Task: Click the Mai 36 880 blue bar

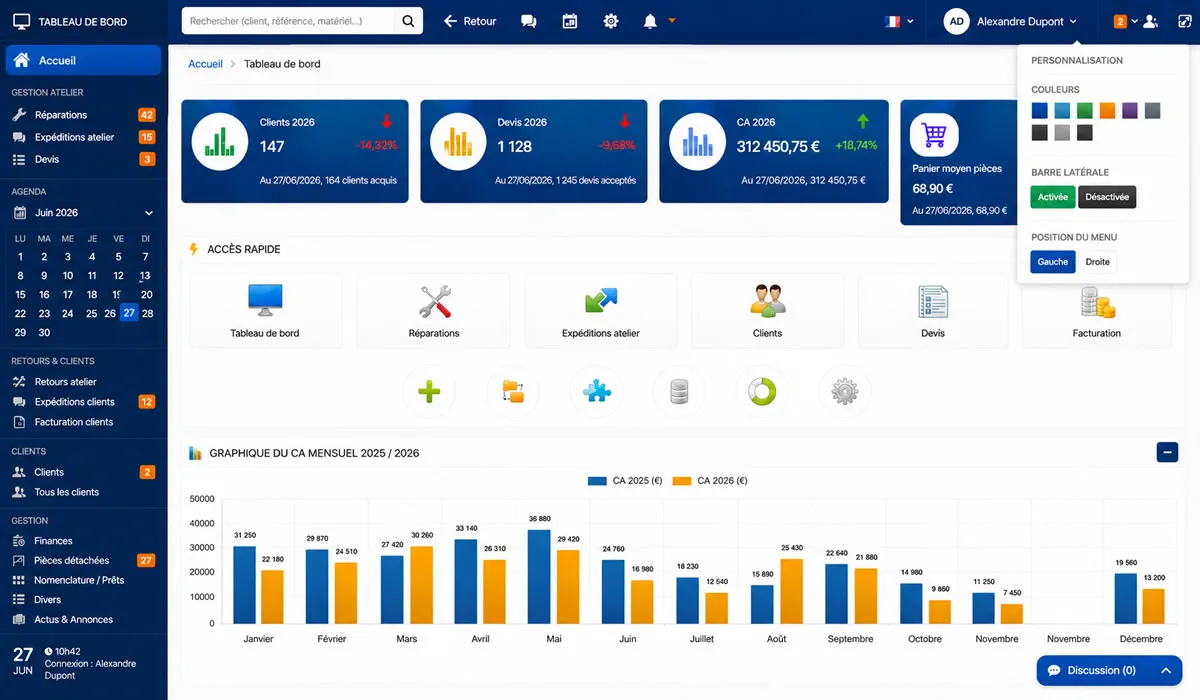Action: point(540,576)
